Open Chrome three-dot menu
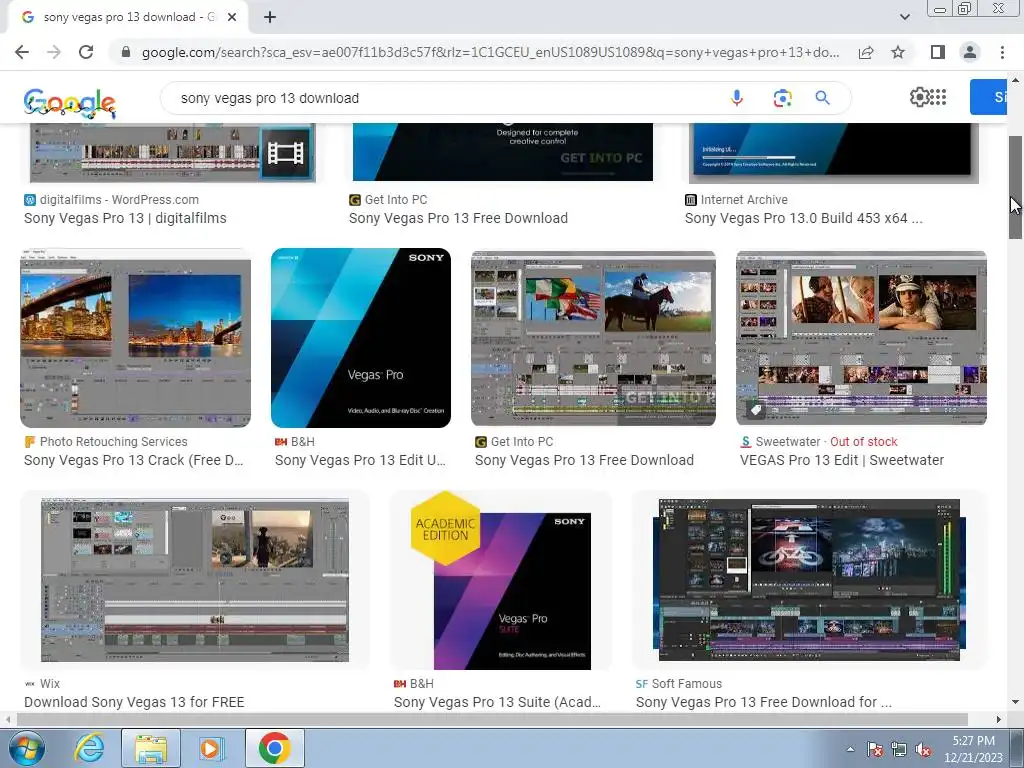The height and width of the screenshot is (768, 1024). (x=1002, y=52)
